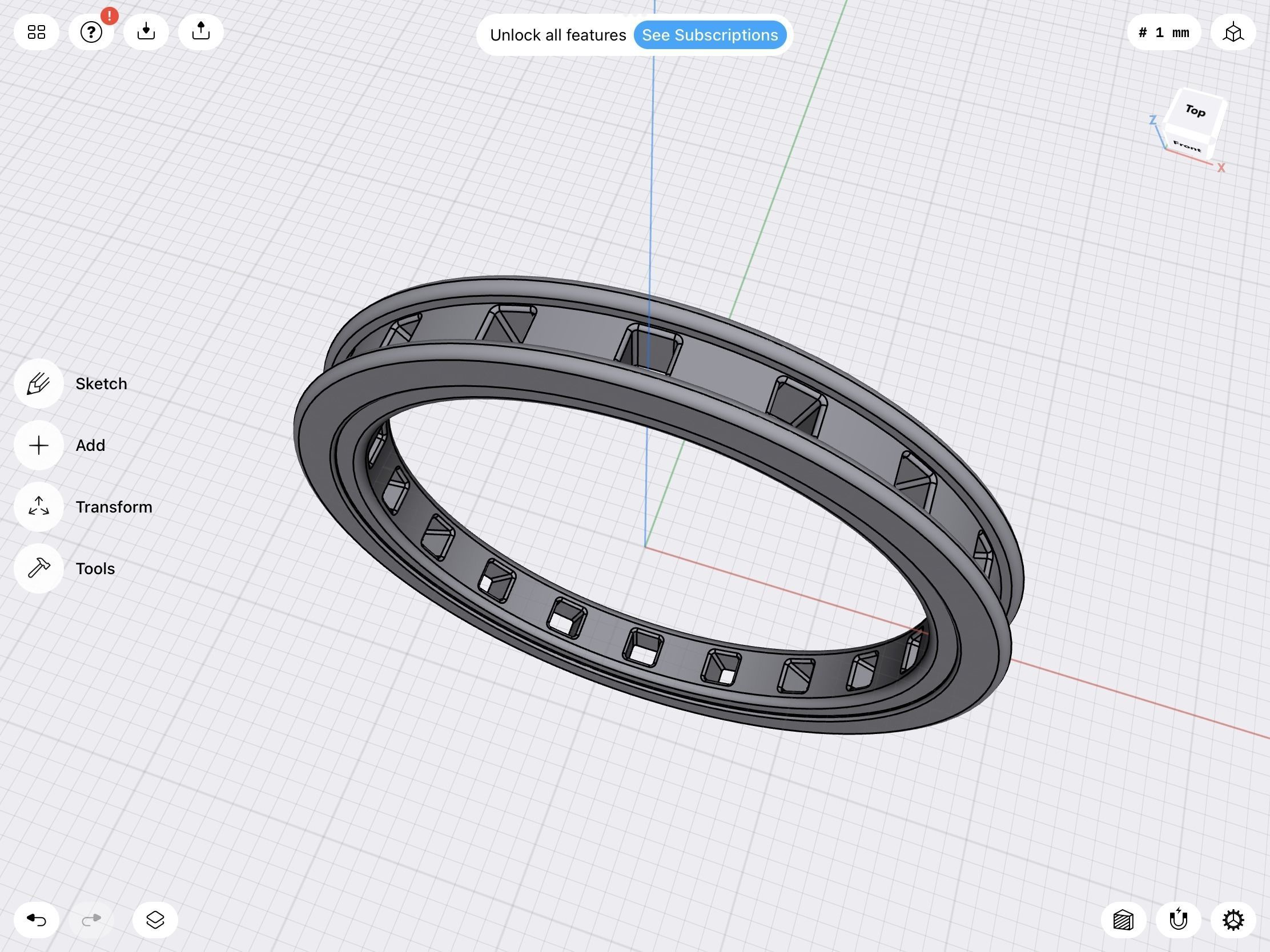1270x952 pixels.
Task: Open the Transform tool icon
Action: coord(38,507)
